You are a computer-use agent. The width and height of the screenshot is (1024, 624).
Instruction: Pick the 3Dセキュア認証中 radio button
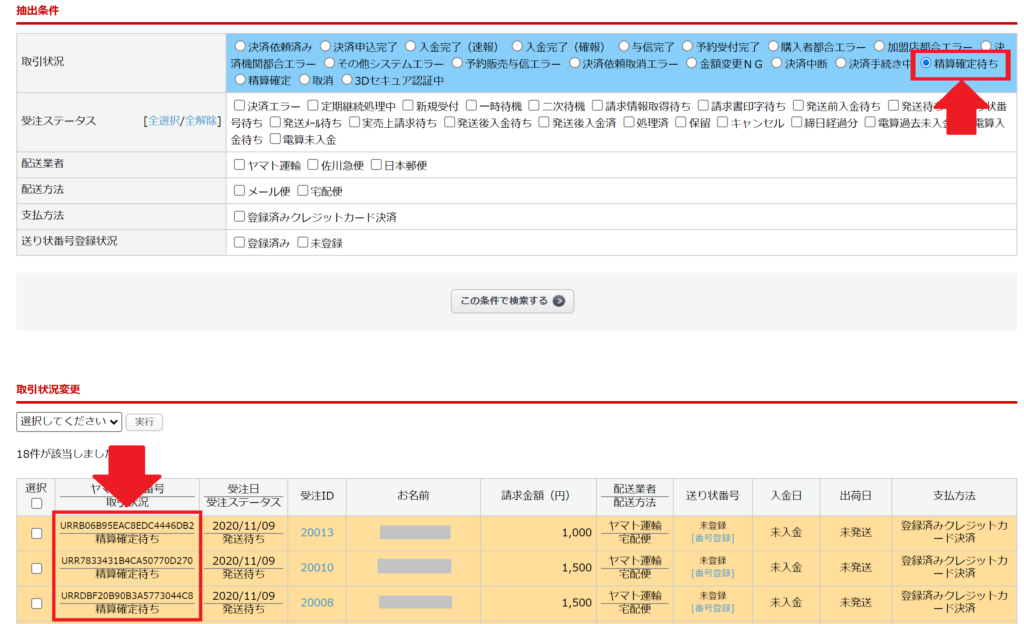348,80
